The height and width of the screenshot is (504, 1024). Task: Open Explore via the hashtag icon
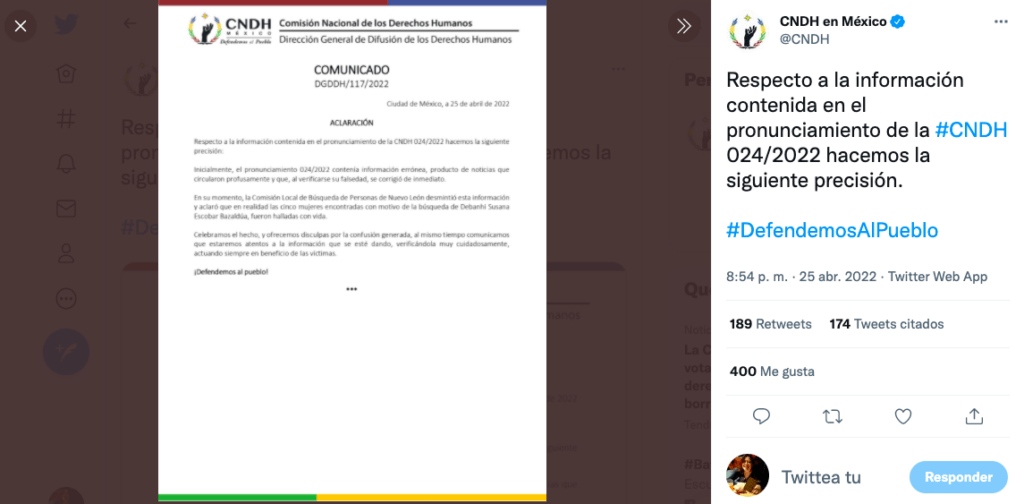[66, 119]
